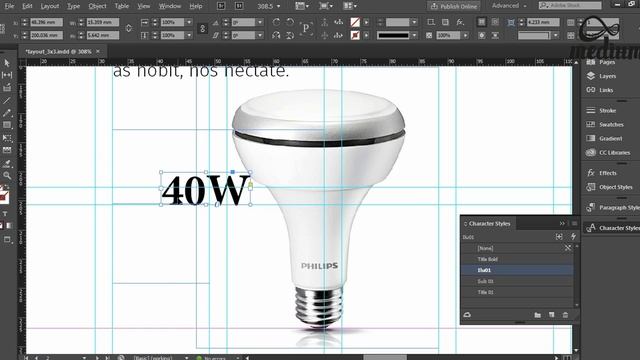Click the Publish Online button

(x=454, y=6)
